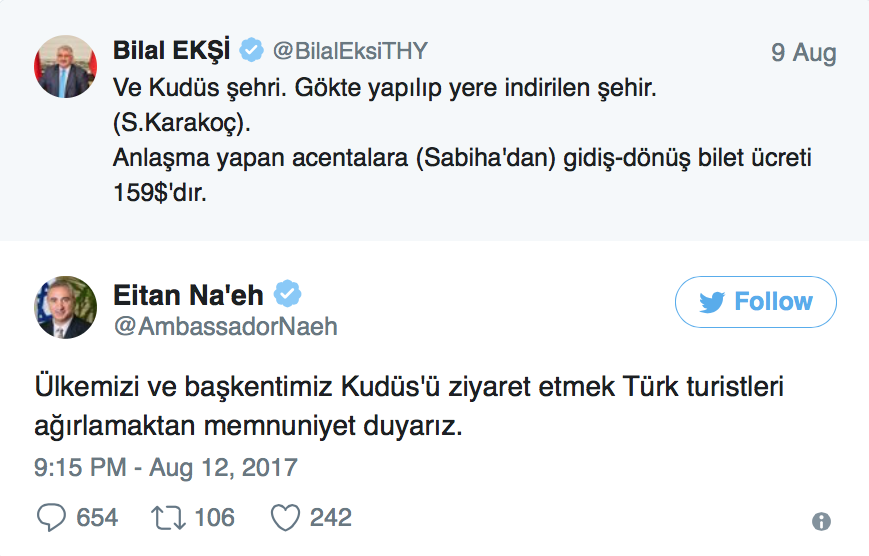869x556 pixels.
Task: Open Eitan Na'eh's profile picture
Action: tap(66, 307)
